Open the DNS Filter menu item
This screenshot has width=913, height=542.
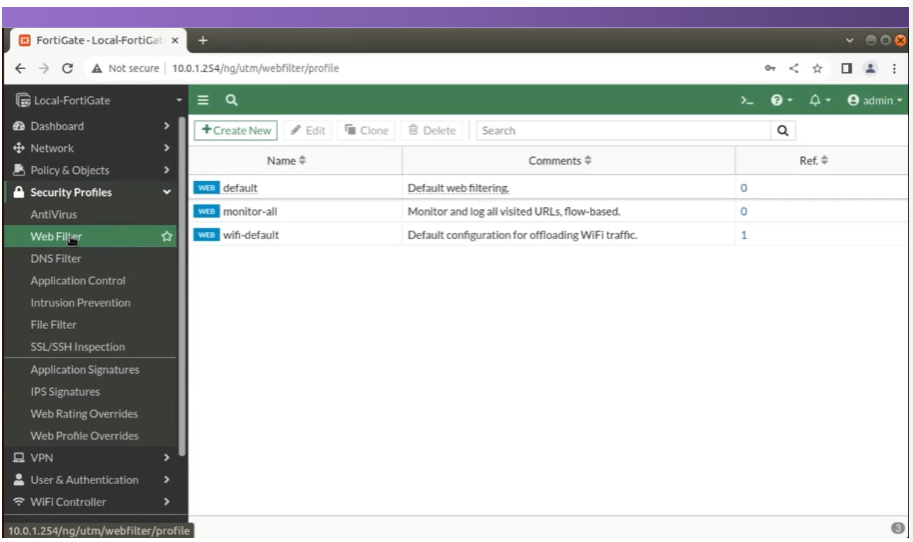point(56,258)
